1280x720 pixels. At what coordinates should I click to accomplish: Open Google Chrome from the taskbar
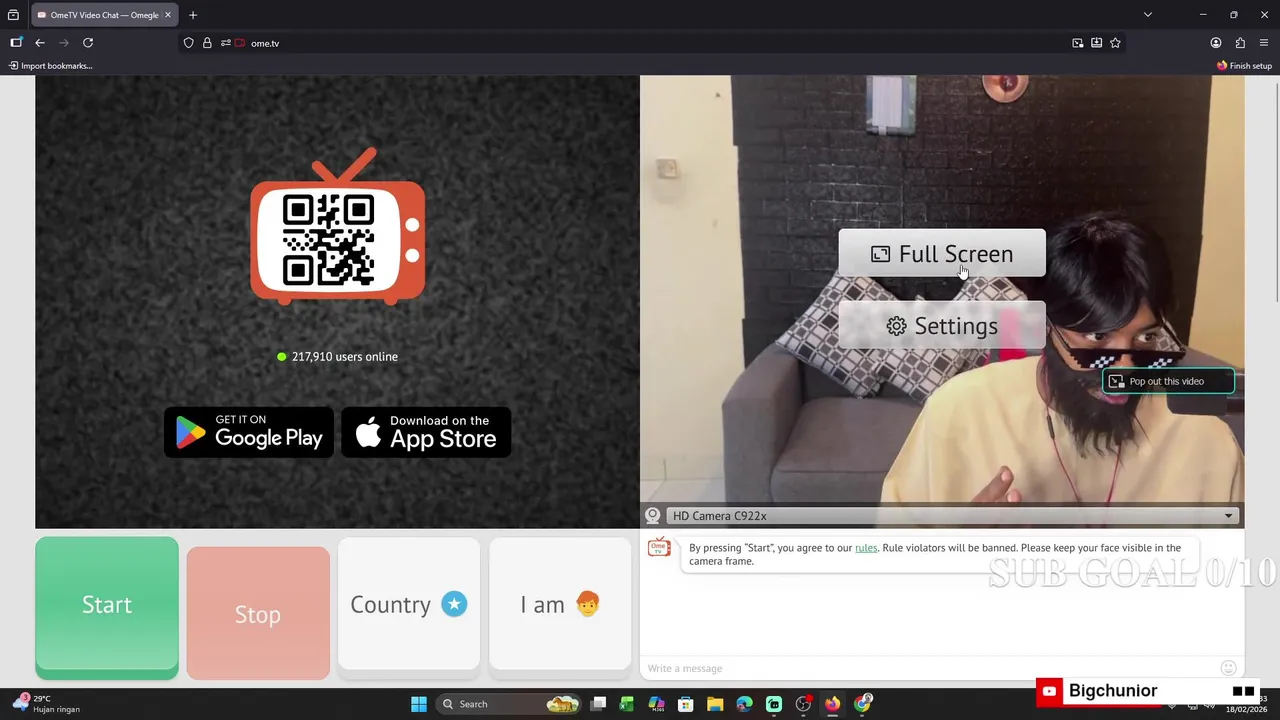pos(862,704)
